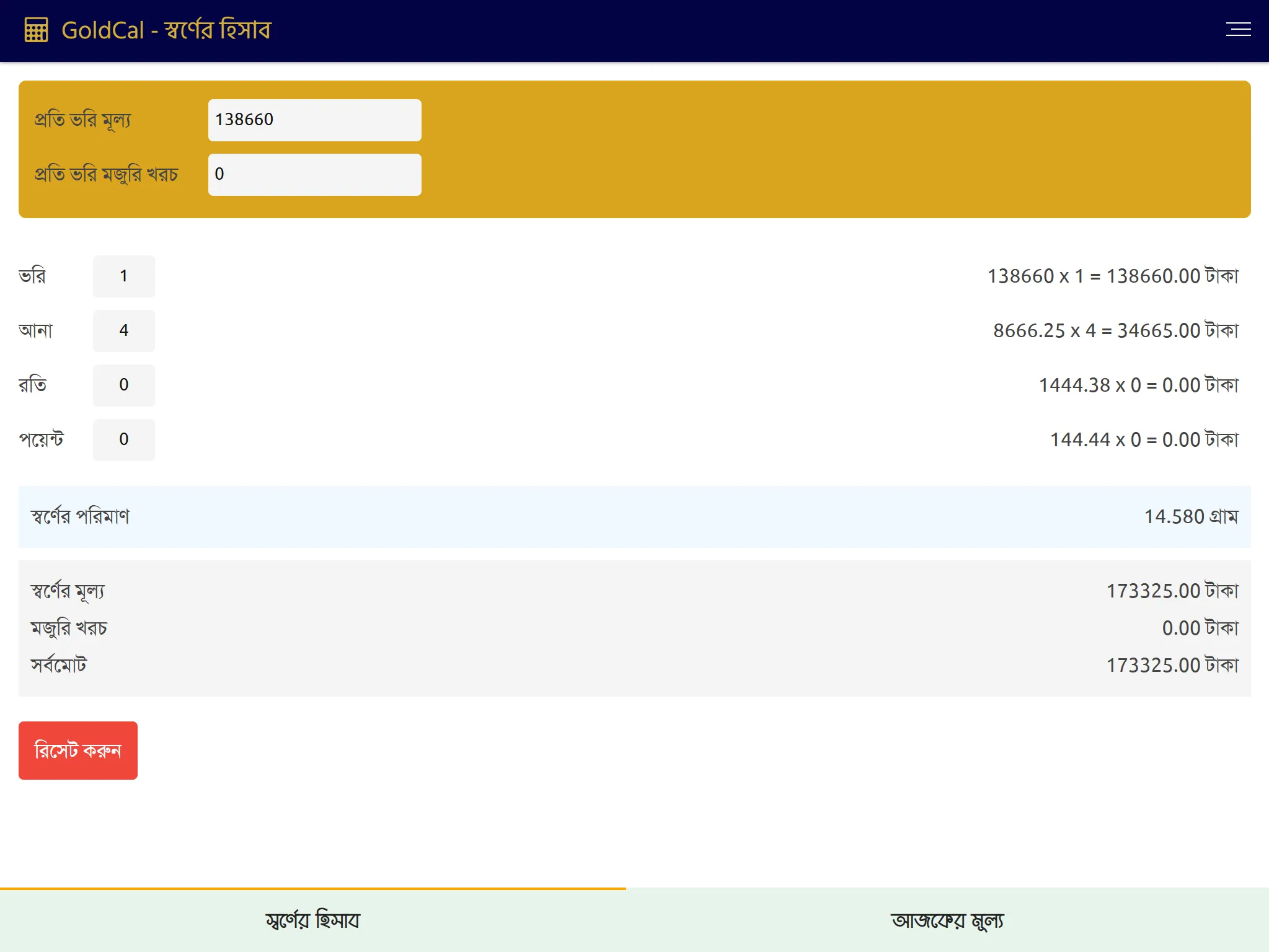Select the ভরি quantity input
Viewport: 1269px width, 952px height.
tap(123, 276)
